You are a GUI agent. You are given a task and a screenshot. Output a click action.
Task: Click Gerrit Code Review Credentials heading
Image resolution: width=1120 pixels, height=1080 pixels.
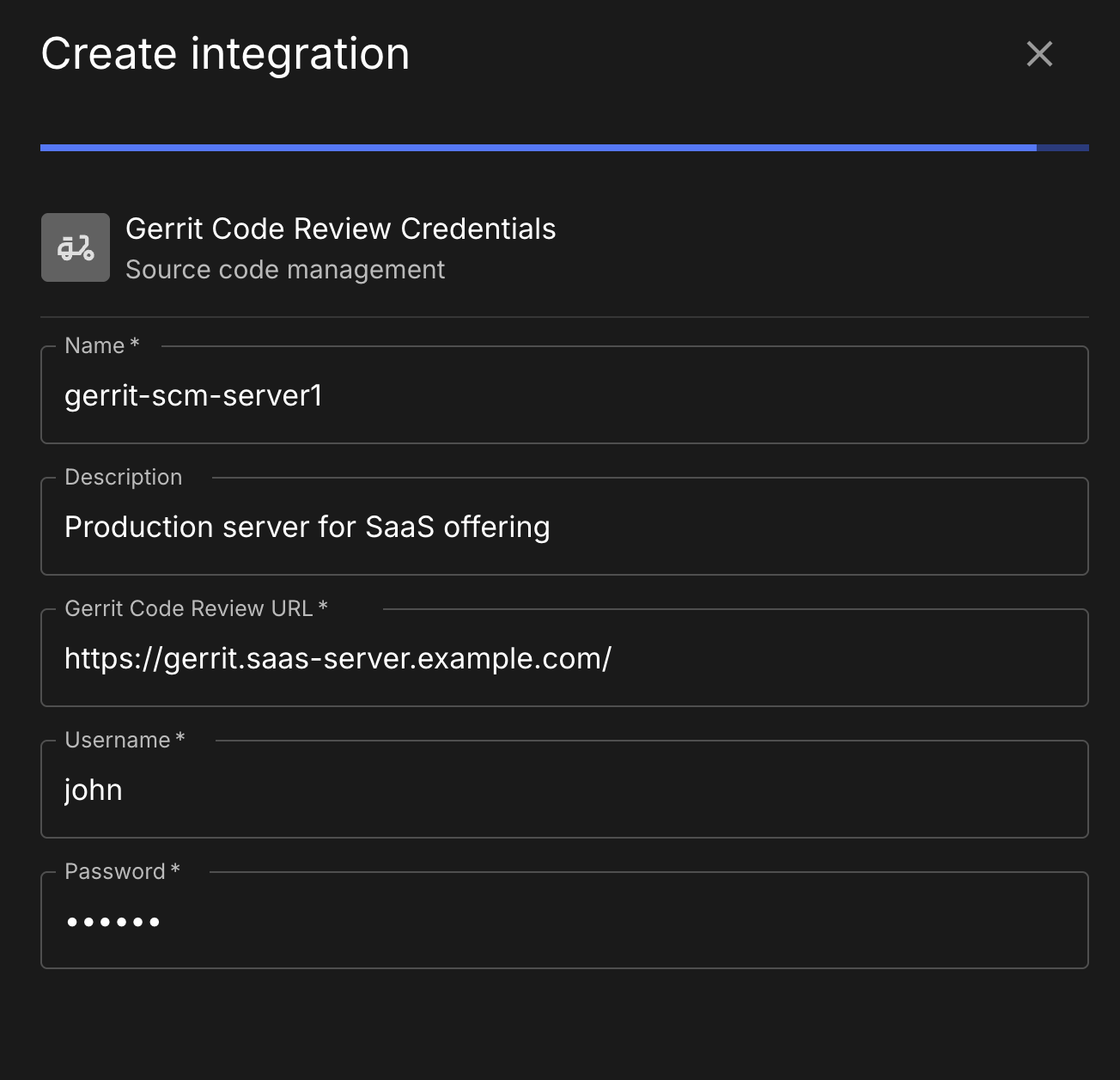[341, 229]
